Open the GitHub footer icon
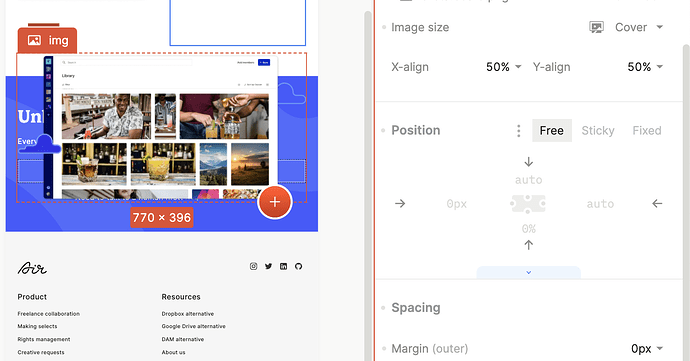The height and width of the screenshot is (361, 690). (298, 266)
